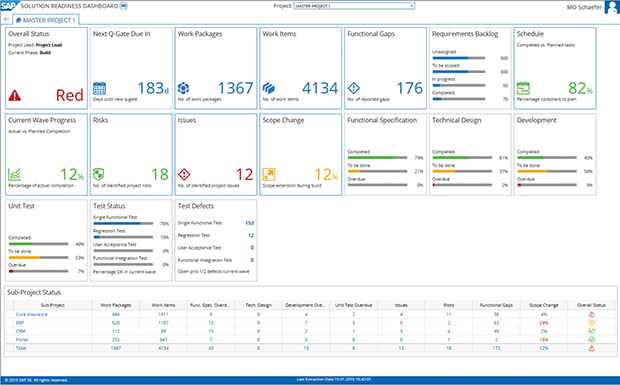
Task: Click the Current Wave Progress chart icon
Action: (15, 174)
